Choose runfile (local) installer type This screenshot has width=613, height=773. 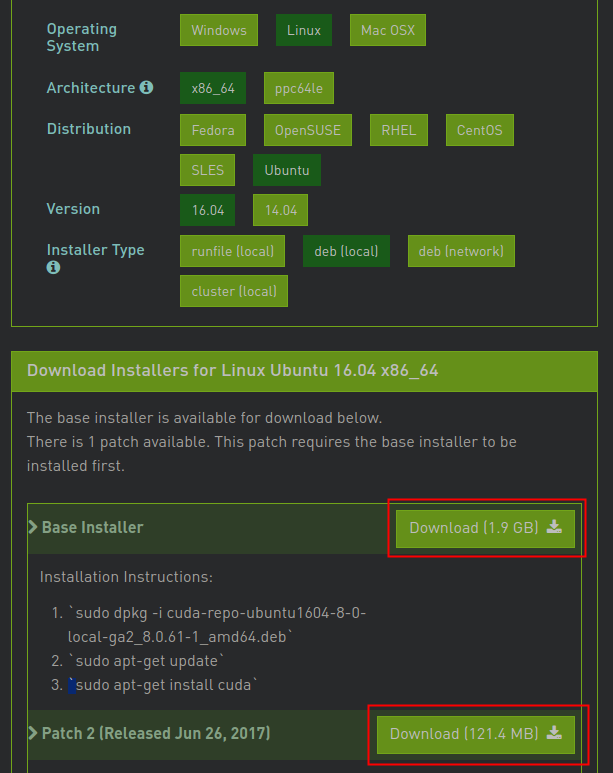233,251
